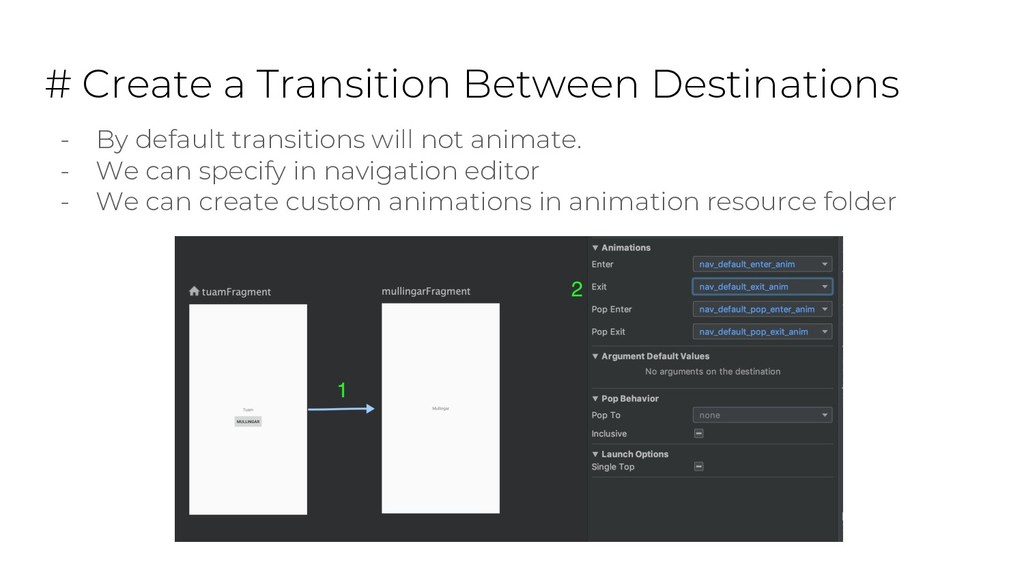Click the 'Pop To' label
1024x576 pixels.
(606, 415)
